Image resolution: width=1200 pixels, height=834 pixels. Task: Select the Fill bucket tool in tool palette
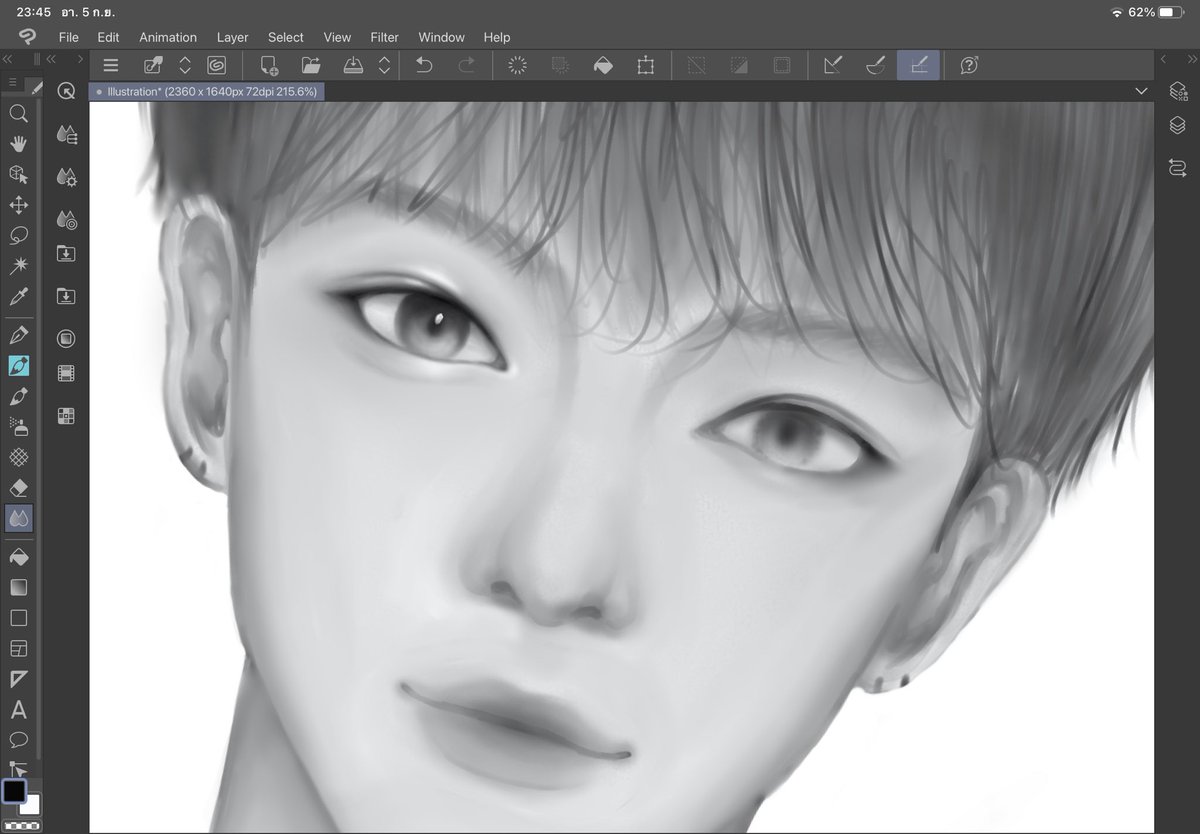click(18, 557)
